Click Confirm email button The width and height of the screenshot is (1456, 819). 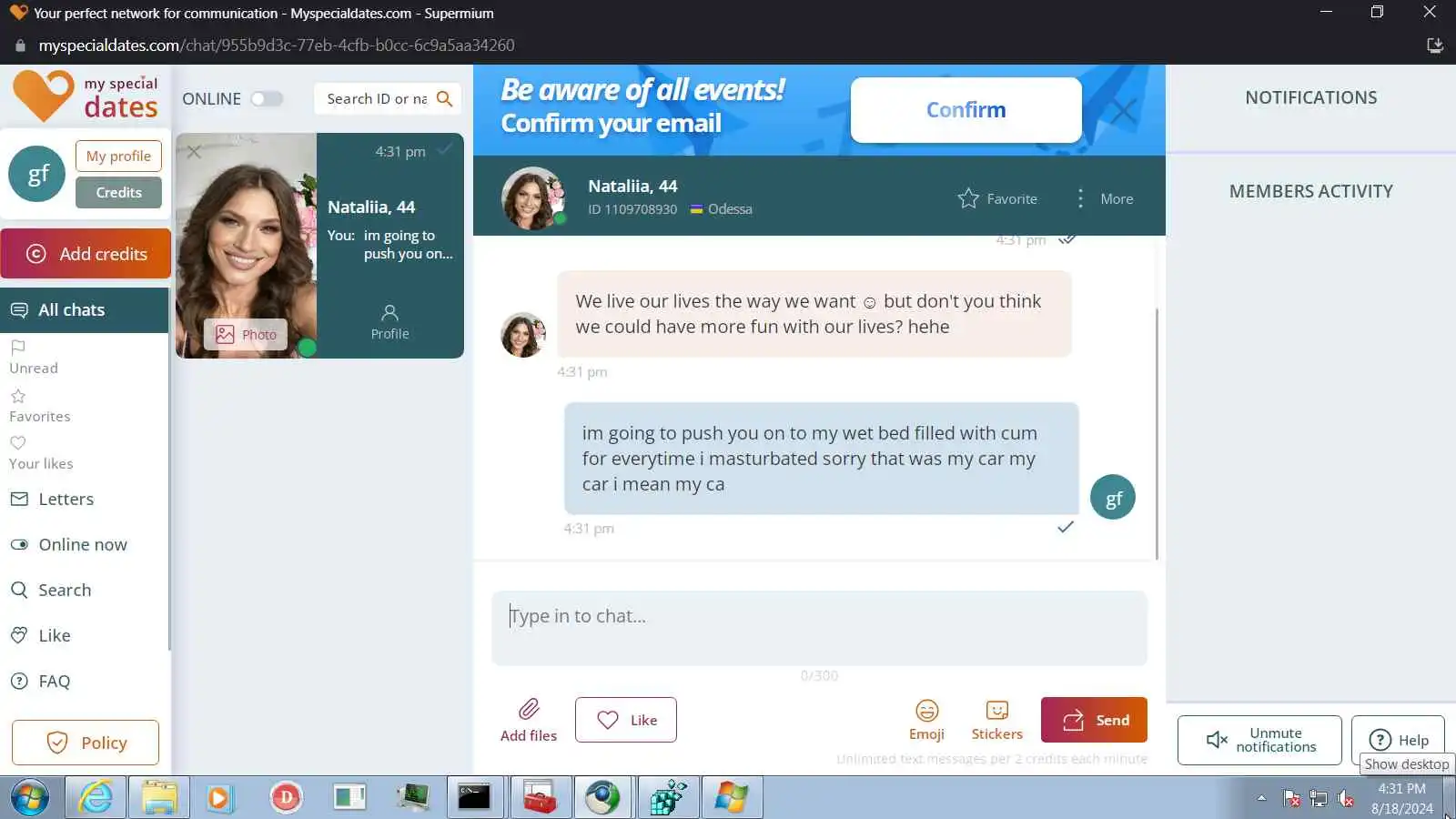pos(966,109)
